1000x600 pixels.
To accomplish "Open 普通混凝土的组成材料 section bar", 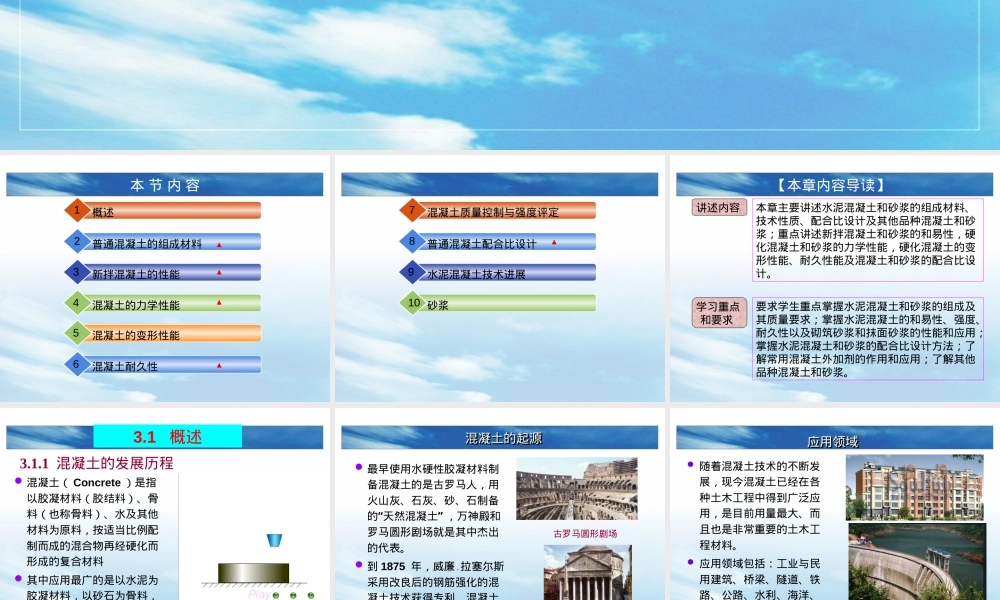I will [x=172, y=242].
